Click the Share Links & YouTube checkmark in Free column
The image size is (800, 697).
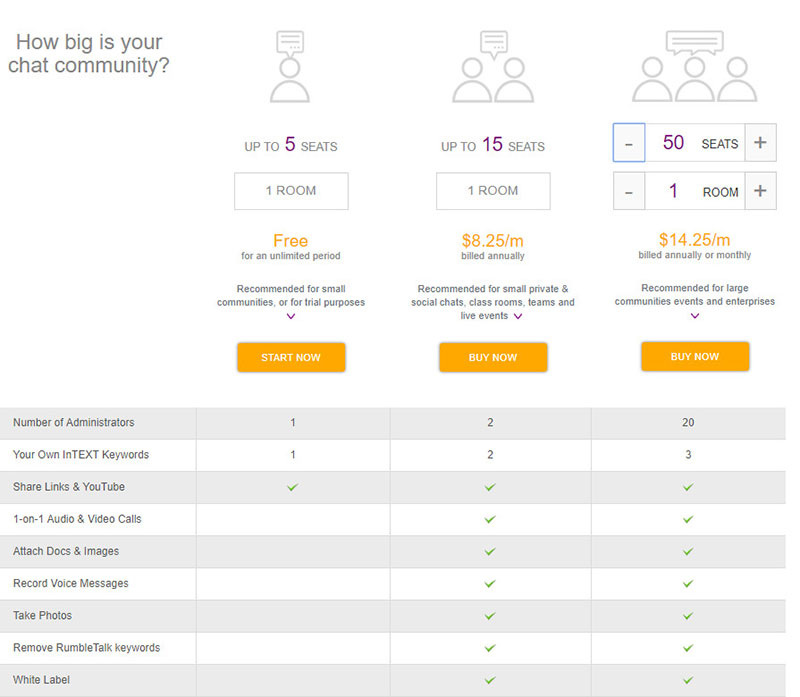point(292,487)
